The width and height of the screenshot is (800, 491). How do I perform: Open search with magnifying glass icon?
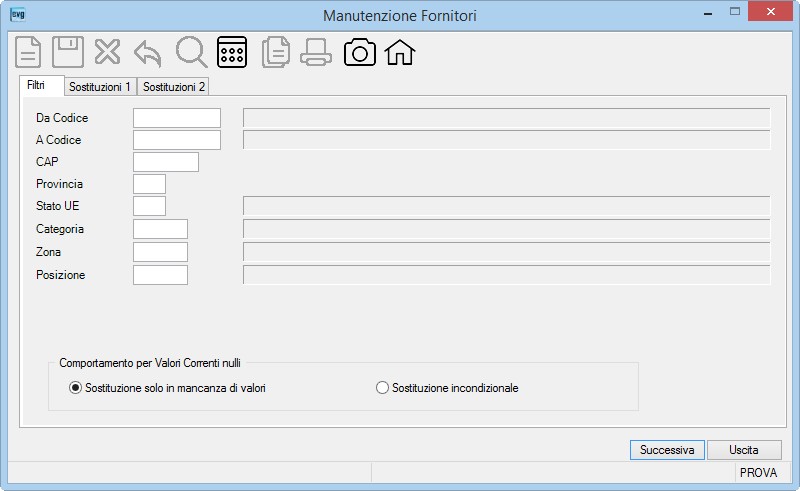[x=191, y=52]
